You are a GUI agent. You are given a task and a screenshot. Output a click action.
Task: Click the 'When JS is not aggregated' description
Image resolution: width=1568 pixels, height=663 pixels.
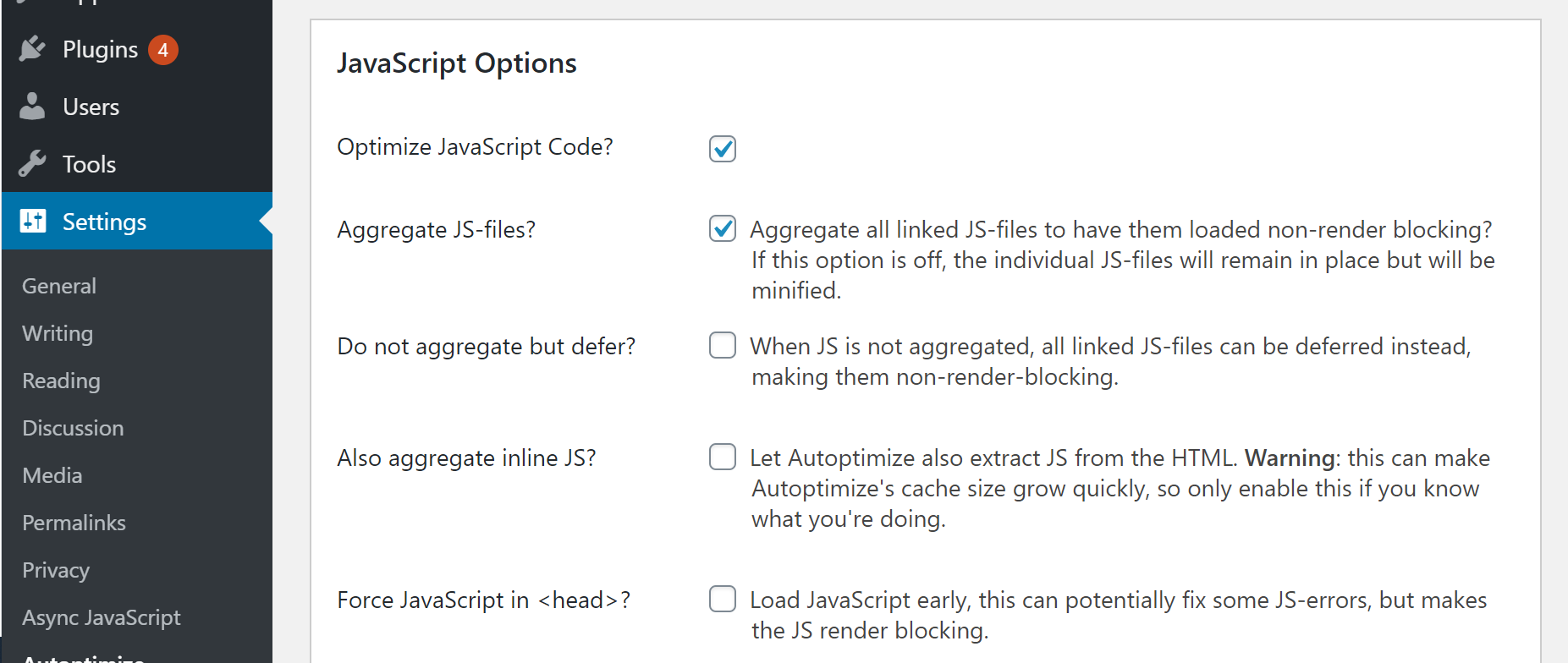1111,362
